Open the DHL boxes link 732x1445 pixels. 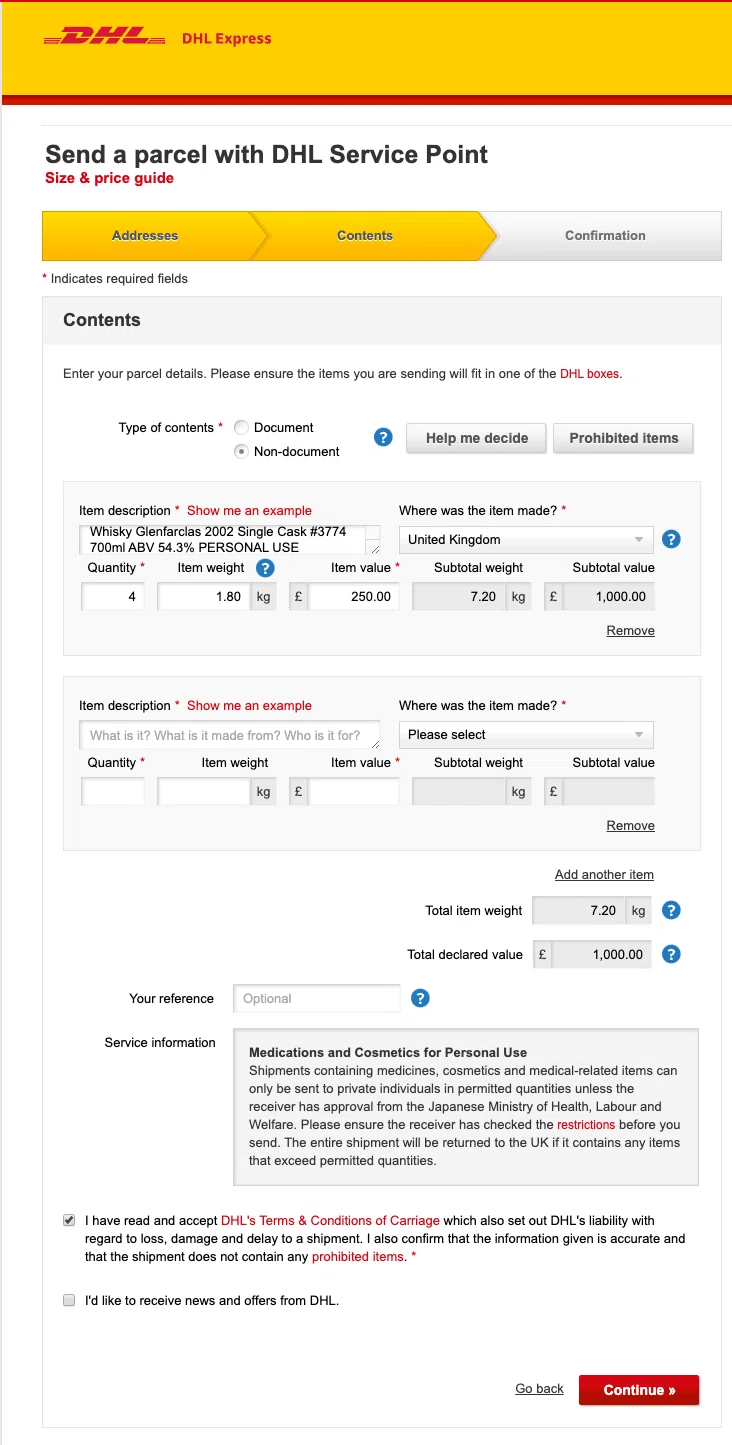point(589,374)
